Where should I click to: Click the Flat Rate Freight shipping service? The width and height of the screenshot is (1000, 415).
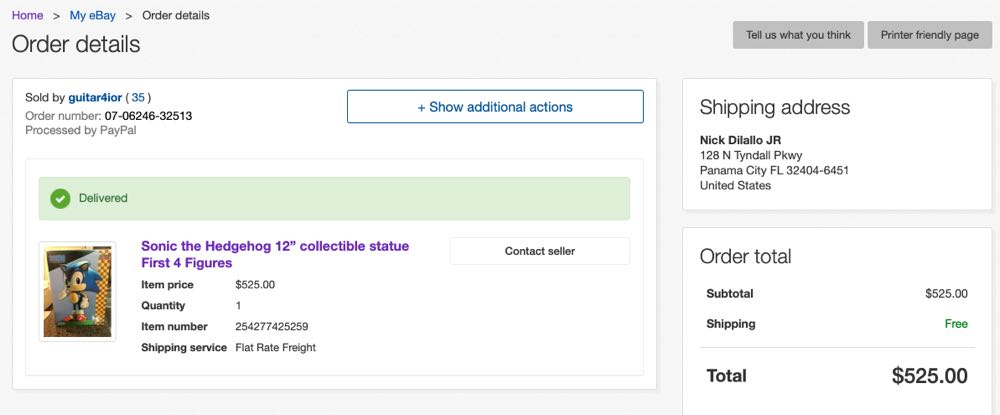pyautogui.click(x=275, y=348)
